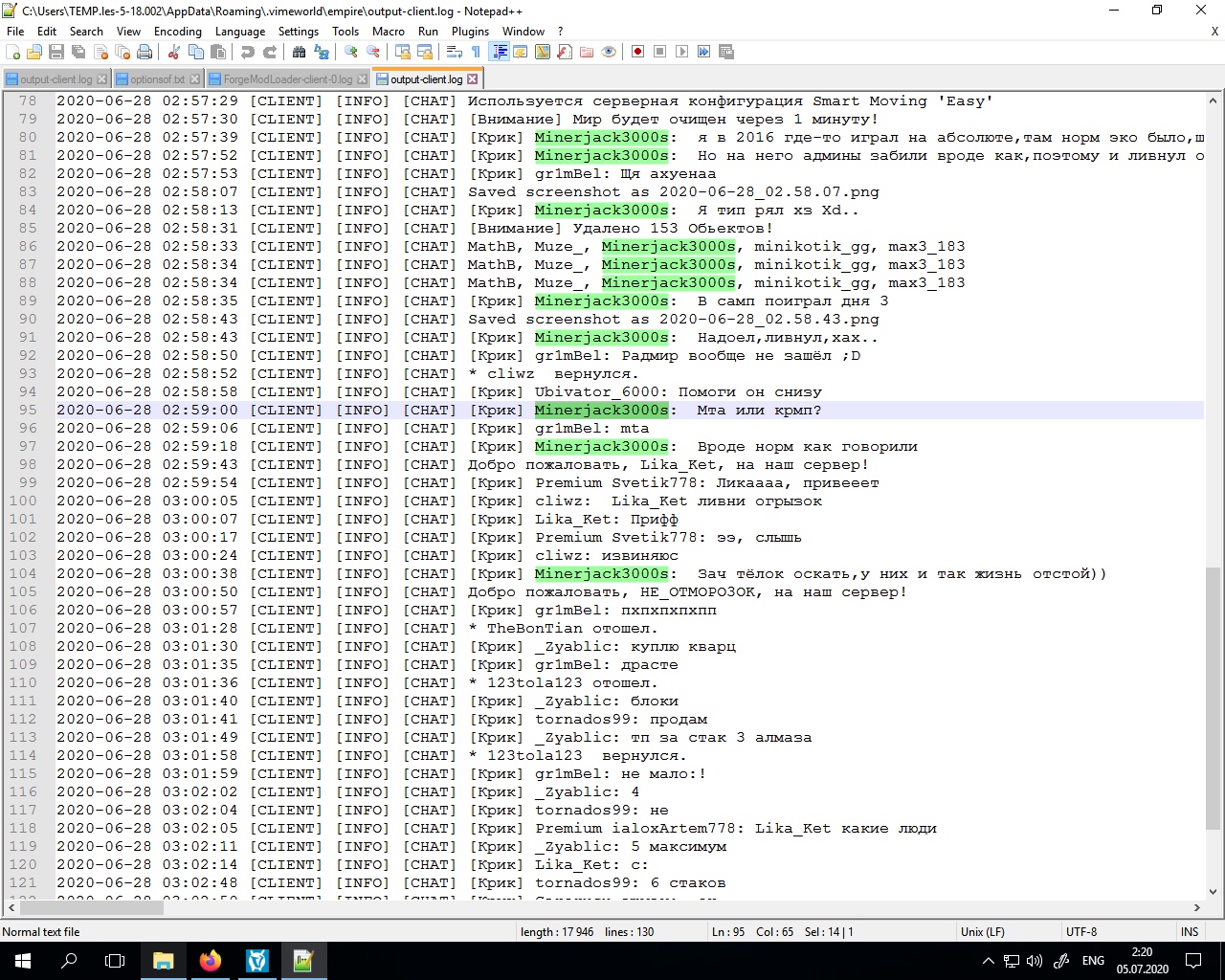Open the Plugins menu
The image size is (1225, 980).
pos(470,32)
